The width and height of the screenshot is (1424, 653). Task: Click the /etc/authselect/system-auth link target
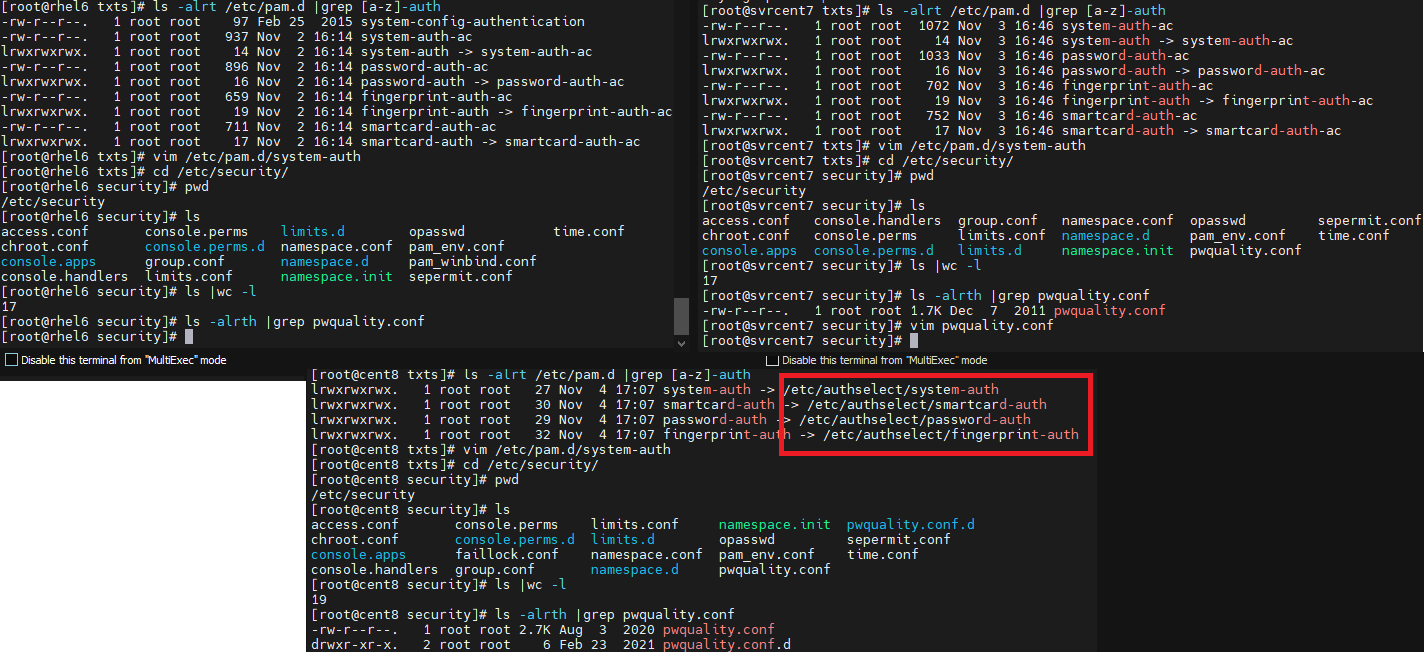click(x=891, y=389)
